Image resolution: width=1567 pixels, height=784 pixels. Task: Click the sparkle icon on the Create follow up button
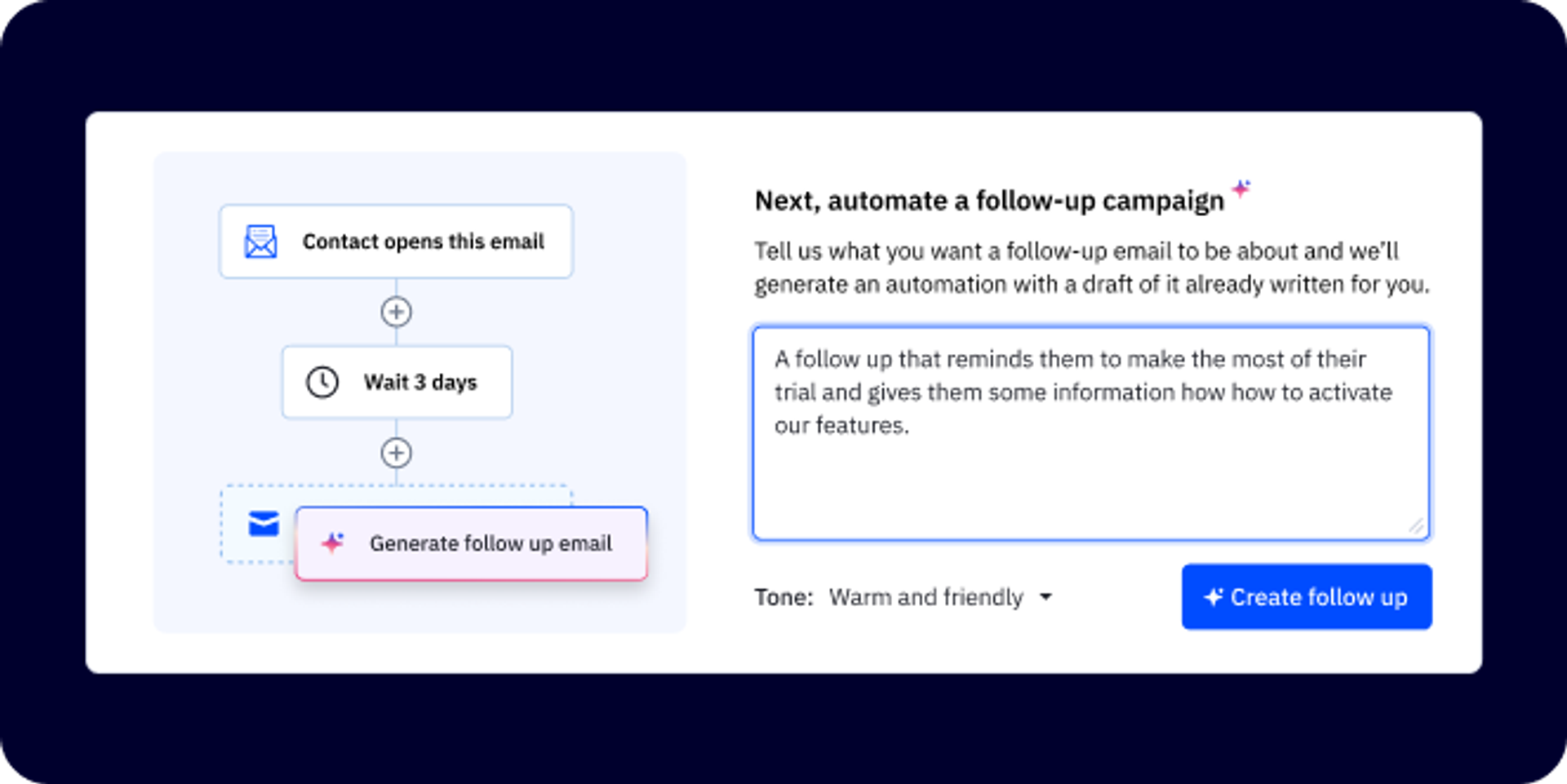tap(1213, 597)
